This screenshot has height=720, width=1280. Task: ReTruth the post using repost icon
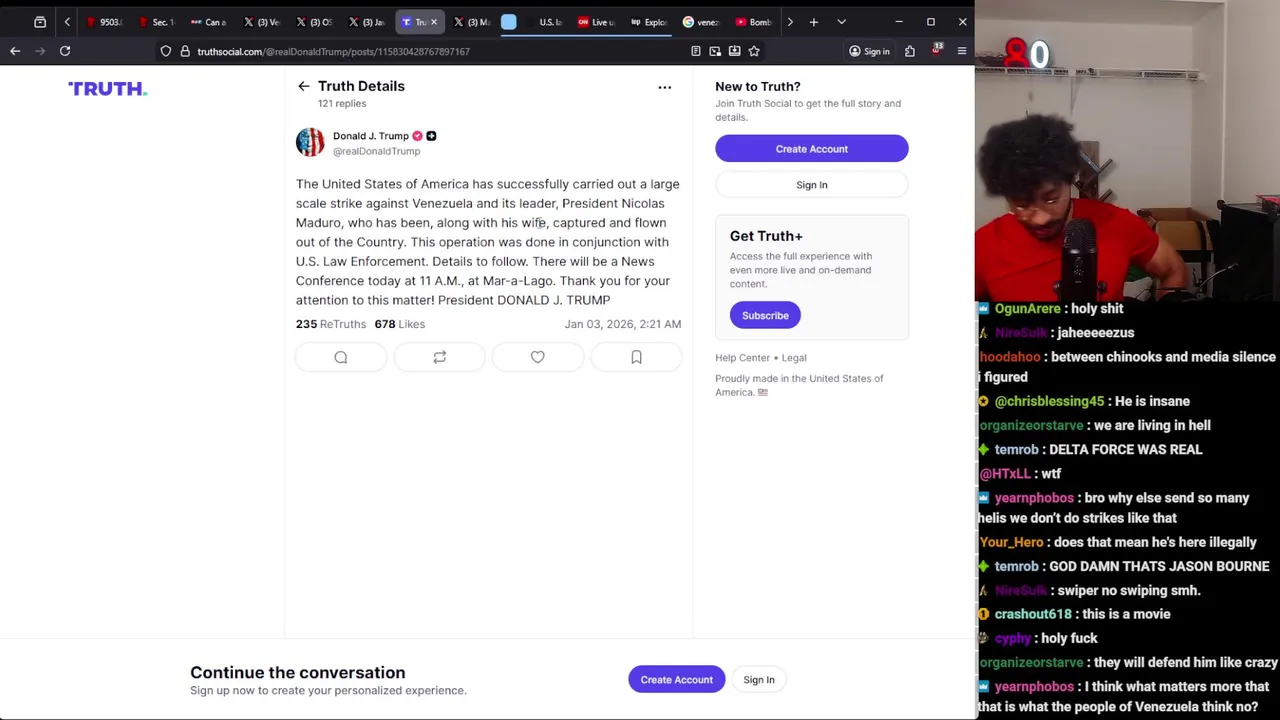(x=439, y=357)
